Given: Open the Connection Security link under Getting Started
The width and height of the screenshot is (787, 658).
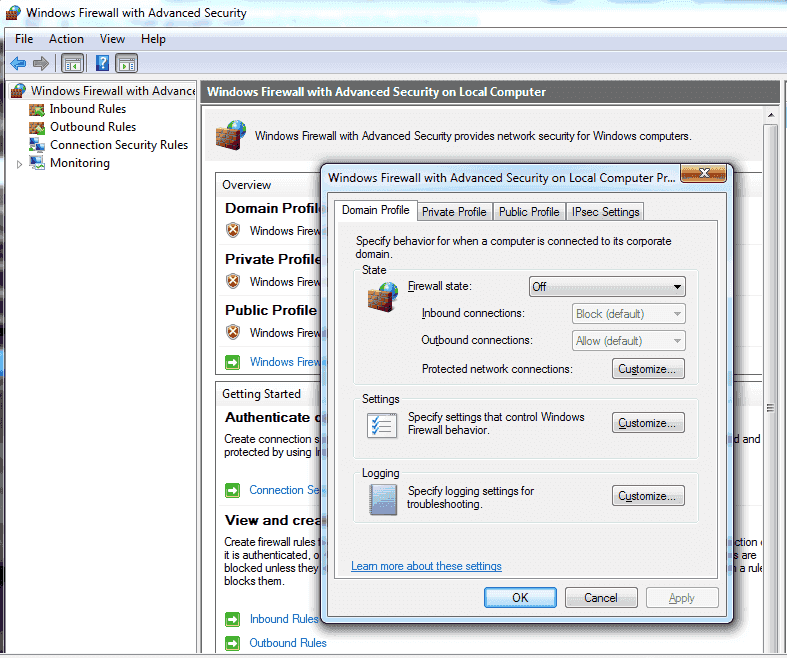Looking at the screenshot, I should [284, 490].
